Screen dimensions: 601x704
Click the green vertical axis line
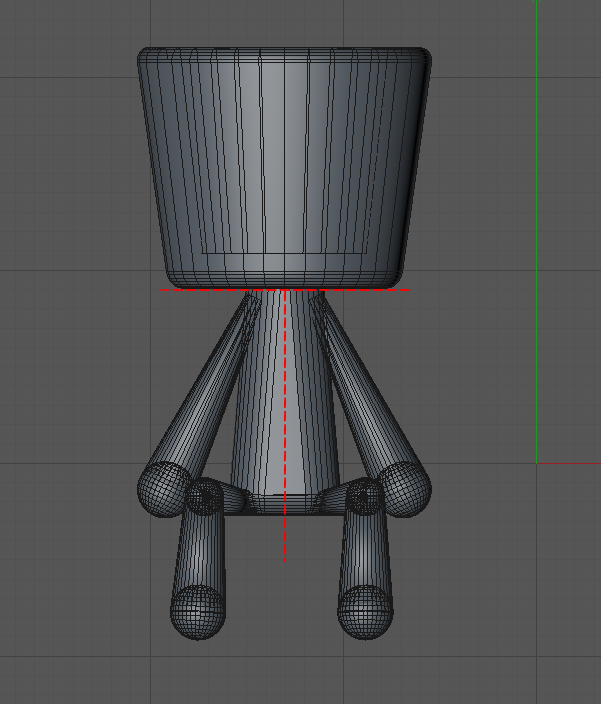tap(536, 231)
